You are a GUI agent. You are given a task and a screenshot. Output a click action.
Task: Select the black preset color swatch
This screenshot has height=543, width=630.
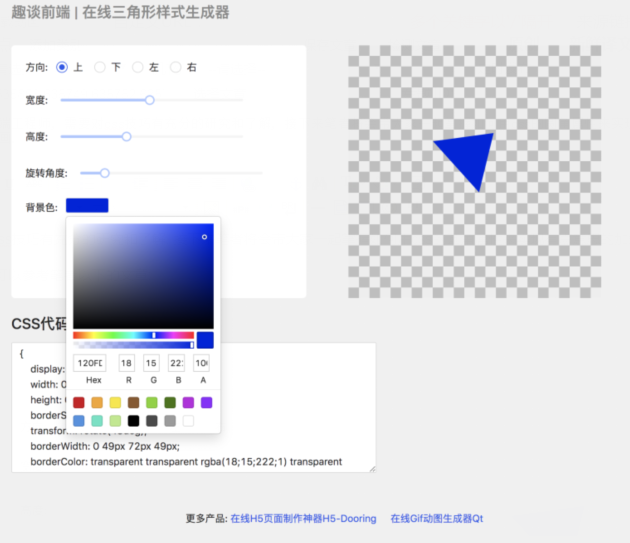133,421
